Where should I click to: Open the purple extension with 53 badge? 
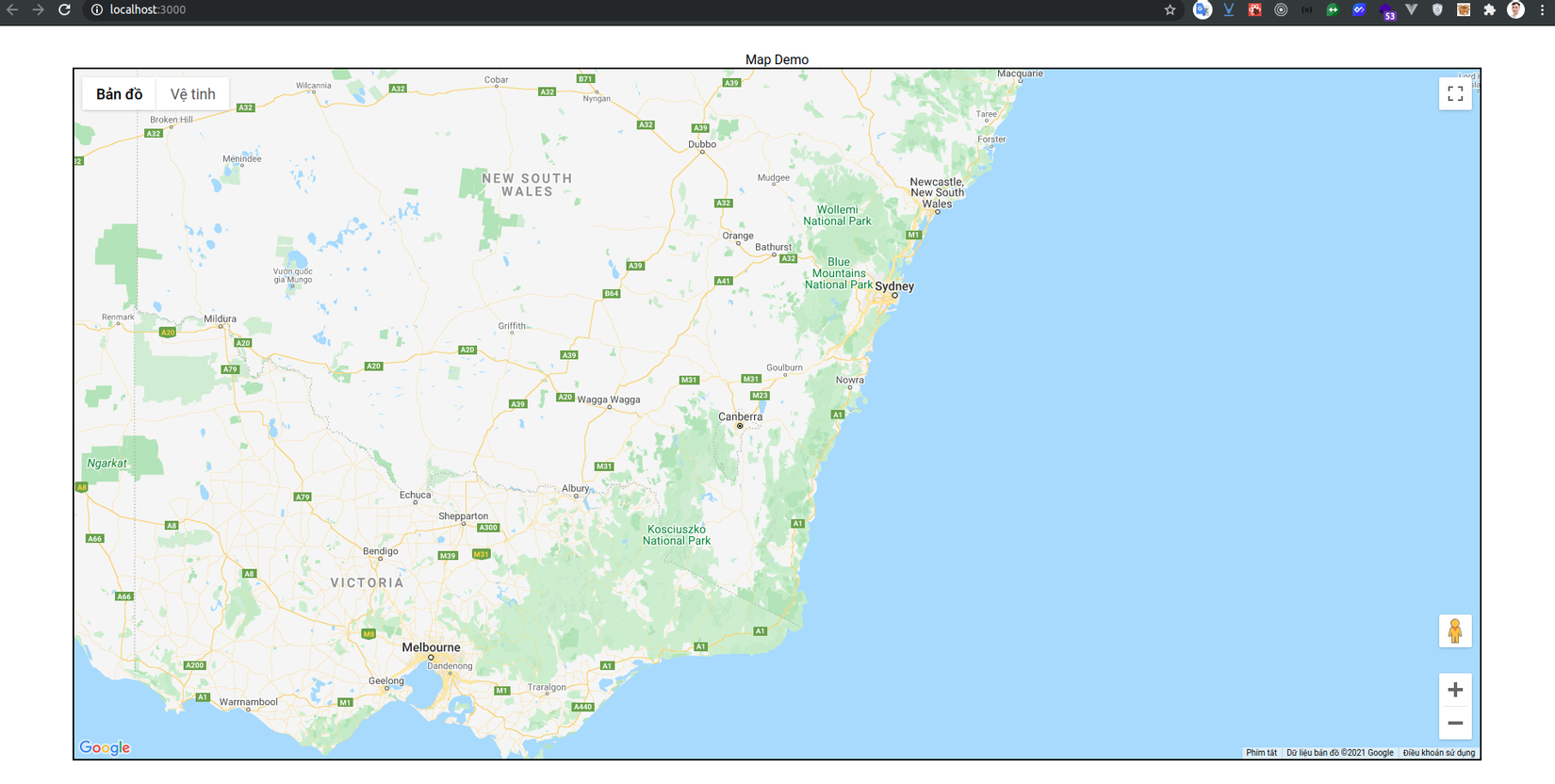click(1386, 11)
